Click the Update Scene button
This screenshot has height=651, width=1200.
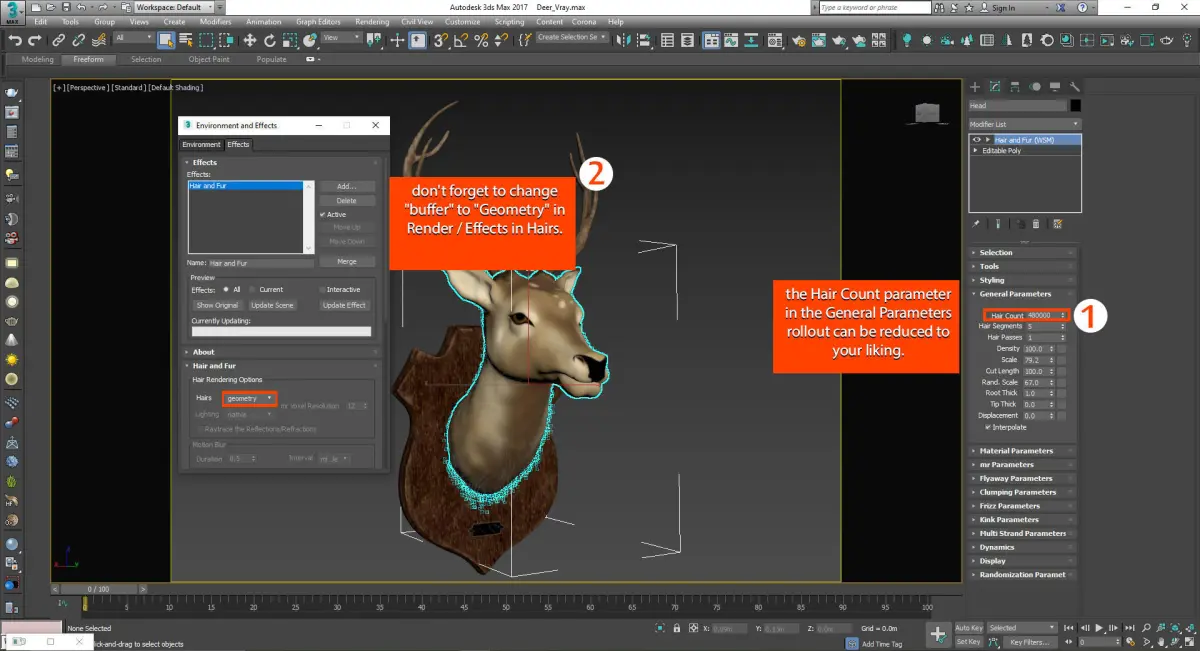pos(272,305)
